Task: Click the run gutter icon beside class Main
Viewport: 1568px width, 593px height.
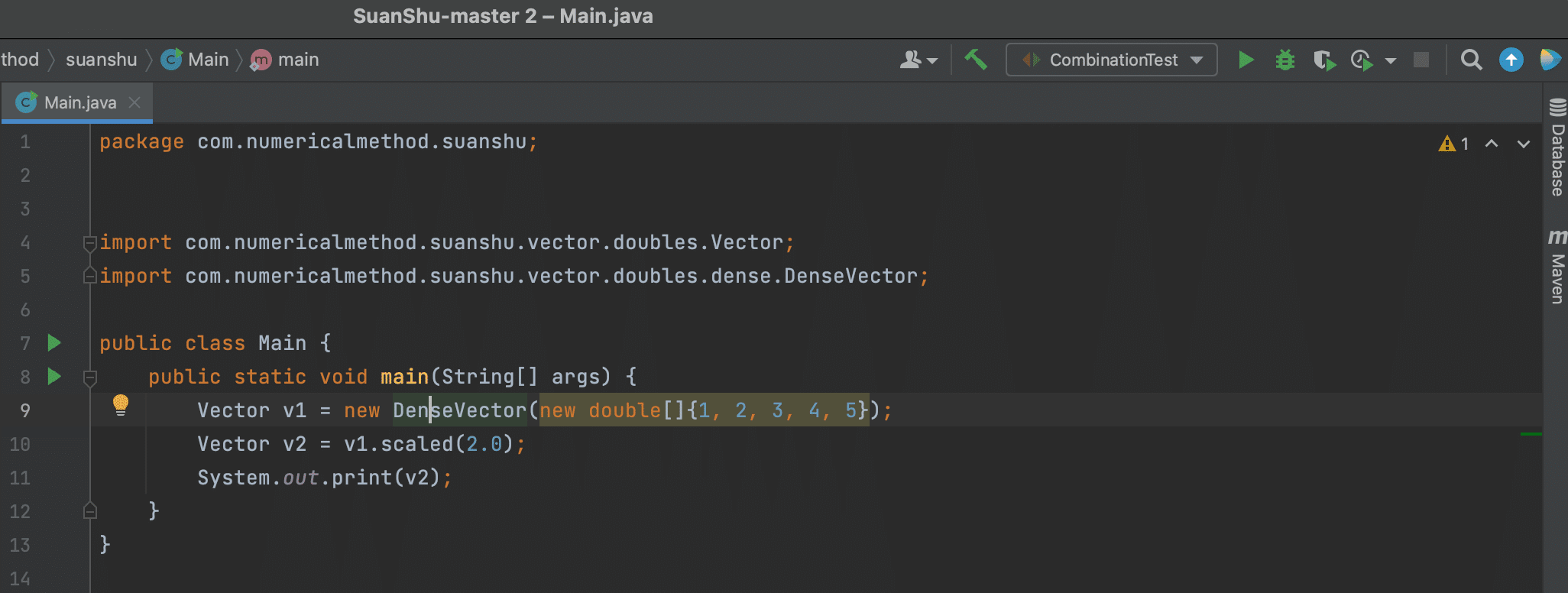Action: coord(54,342)
